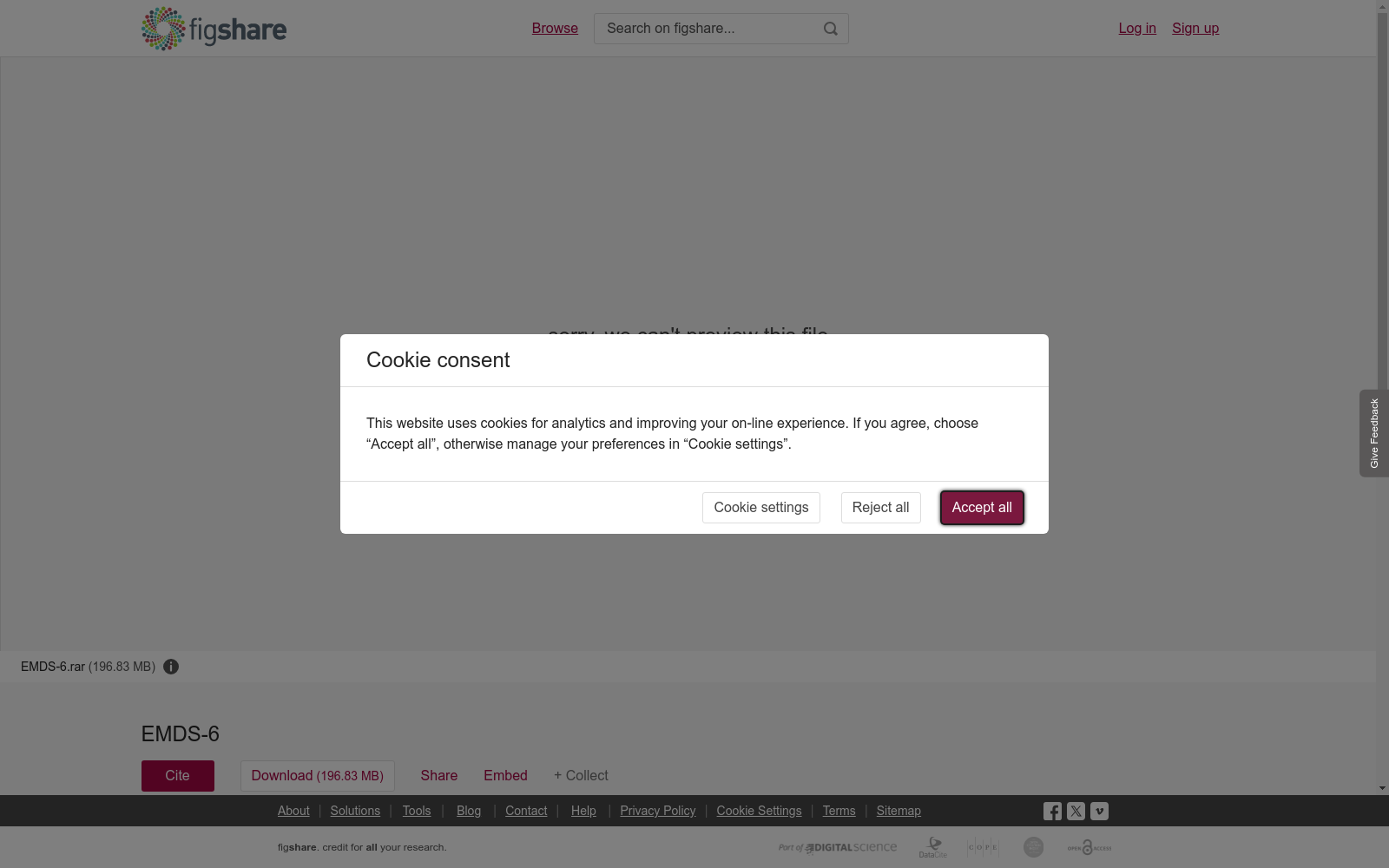Open the Tools footer link

click(x=417, y=811)
